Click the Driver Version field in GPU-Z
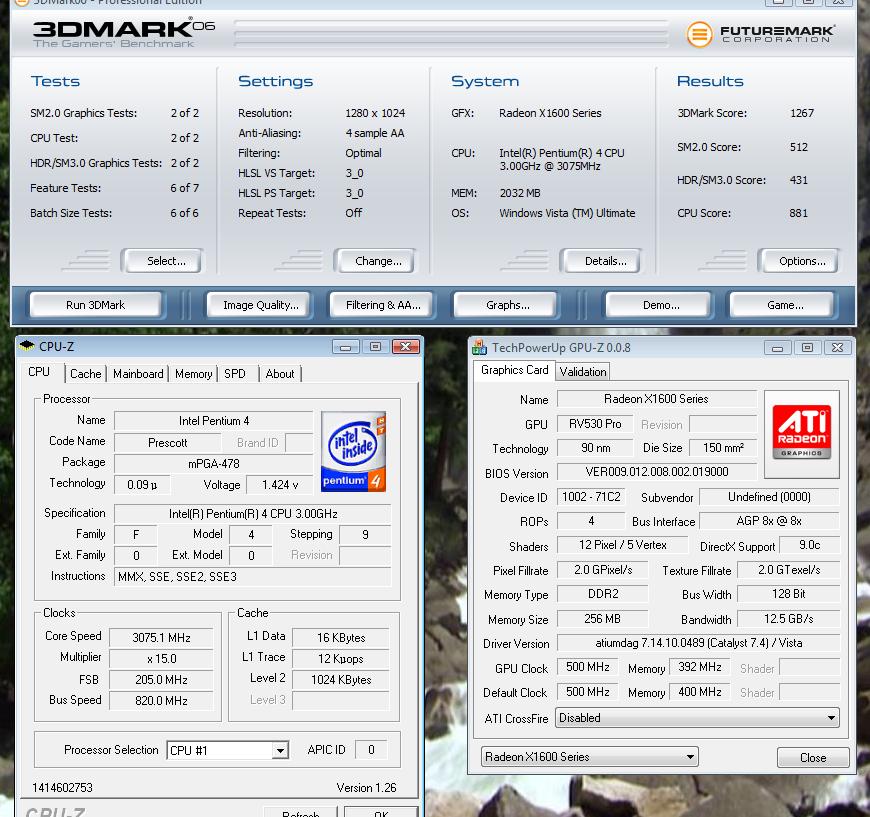Image resolution: width=870 pixels, height=817 pixels. click(x=699, y=643)
